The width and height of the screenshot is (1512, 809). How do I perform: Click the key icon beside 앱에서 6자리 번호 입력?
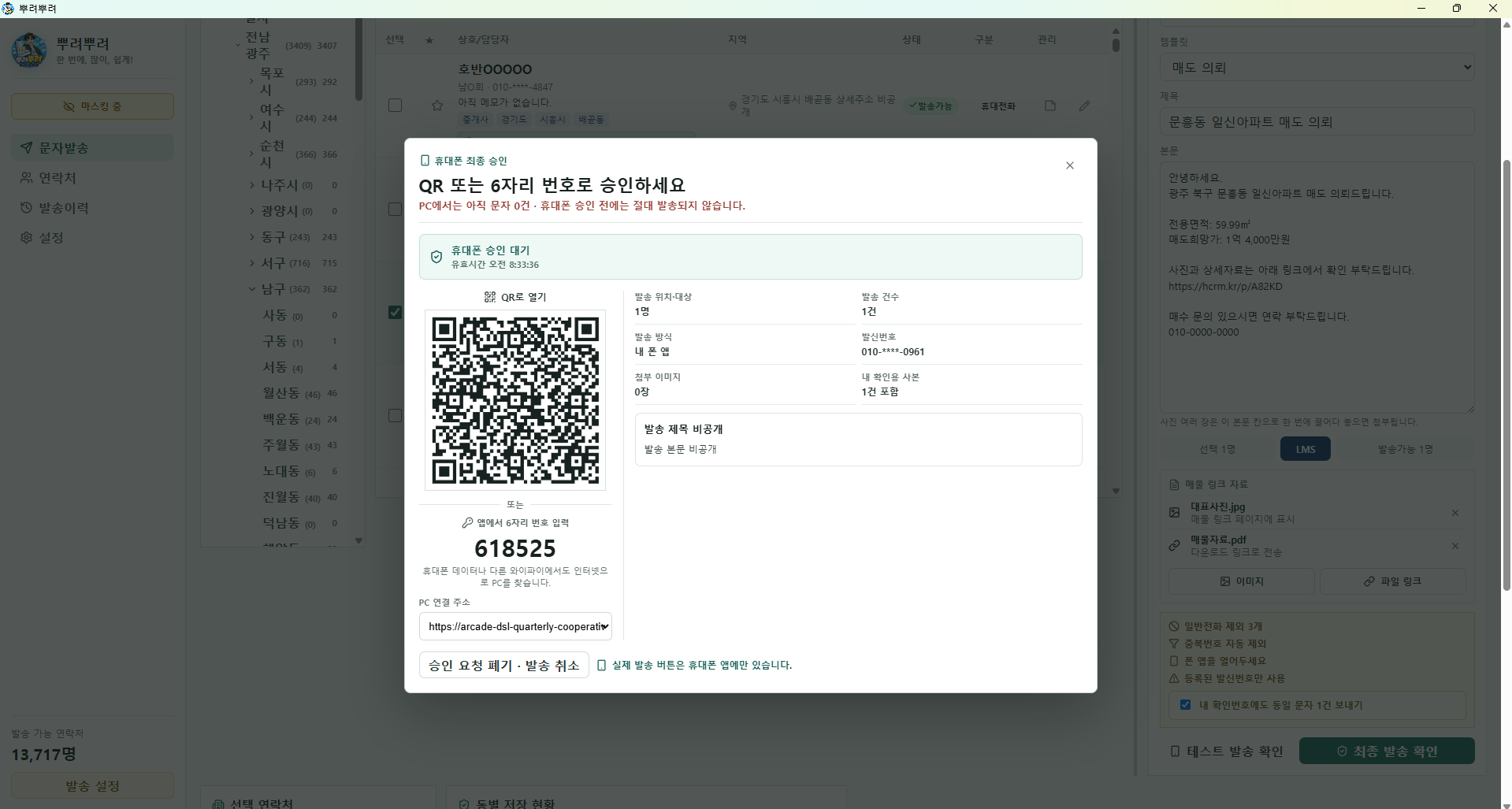click(467, 523)
